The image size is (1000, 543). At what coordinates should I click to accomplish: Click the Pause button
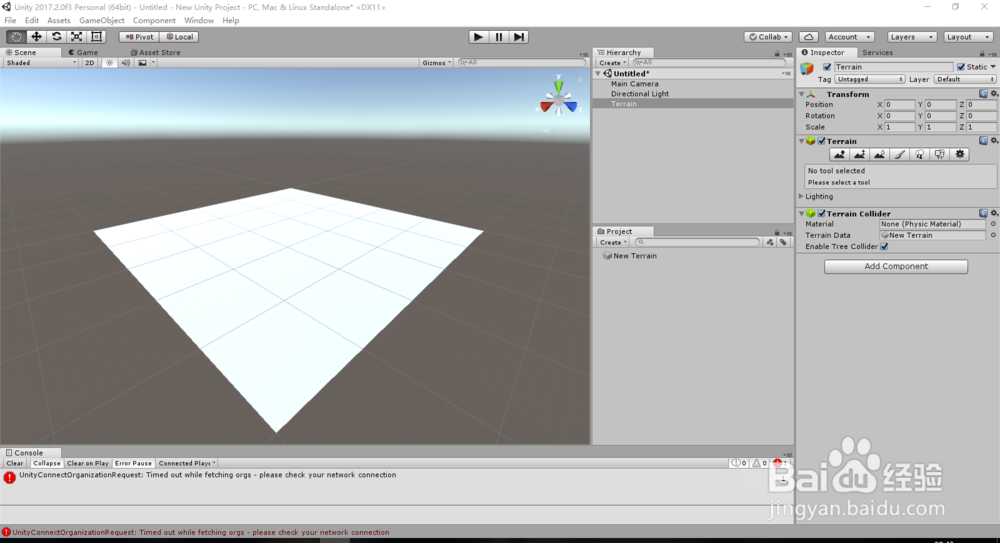pos(499,37)
